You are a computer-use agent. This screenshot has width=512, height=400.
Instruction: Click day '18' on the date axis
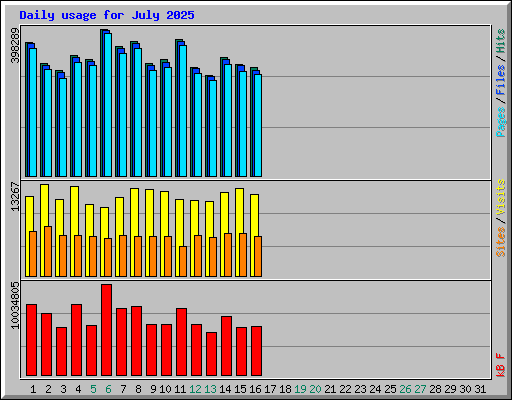tap(285, 389)
